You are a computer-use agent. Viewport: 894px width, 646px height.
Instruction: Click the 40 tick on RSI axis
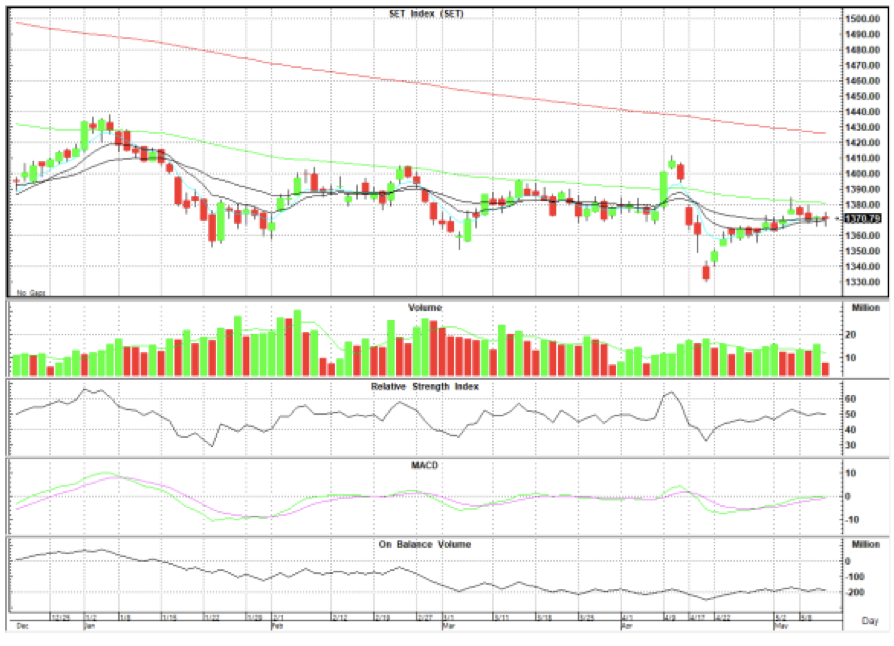tap(851, 430)
